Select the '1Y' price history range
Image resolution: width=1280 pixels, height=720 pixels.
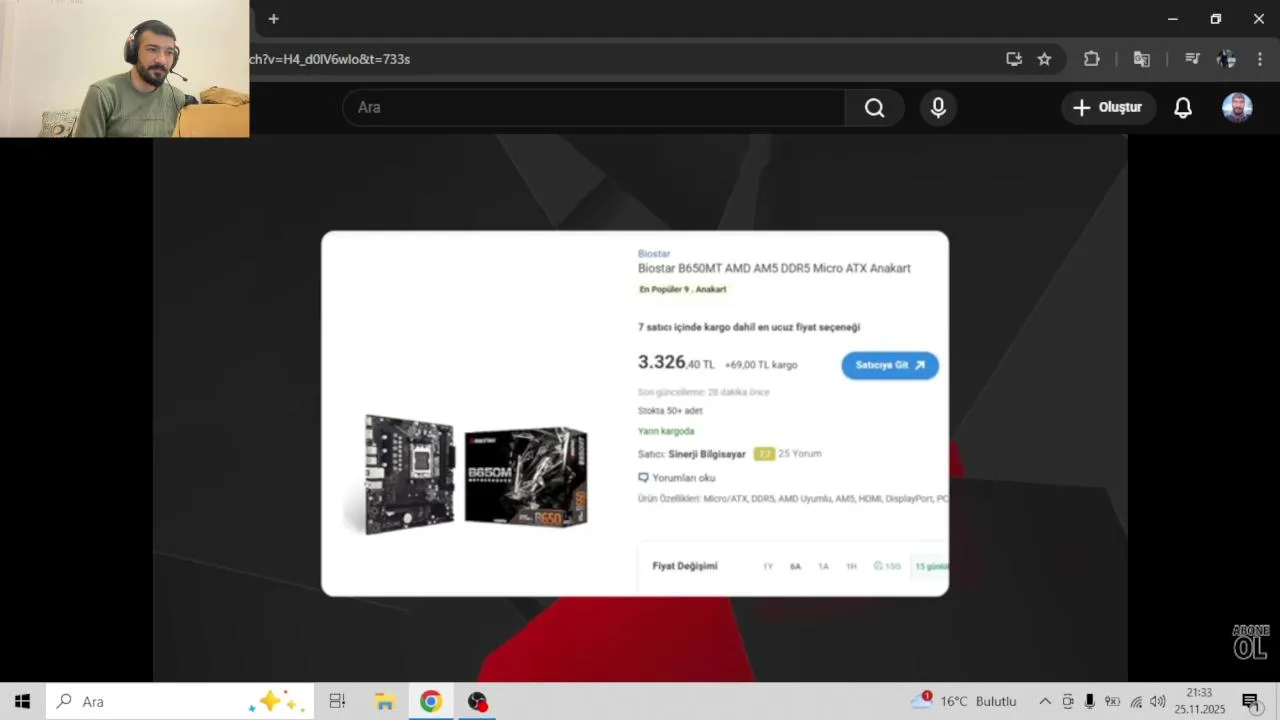pos(768,567)
